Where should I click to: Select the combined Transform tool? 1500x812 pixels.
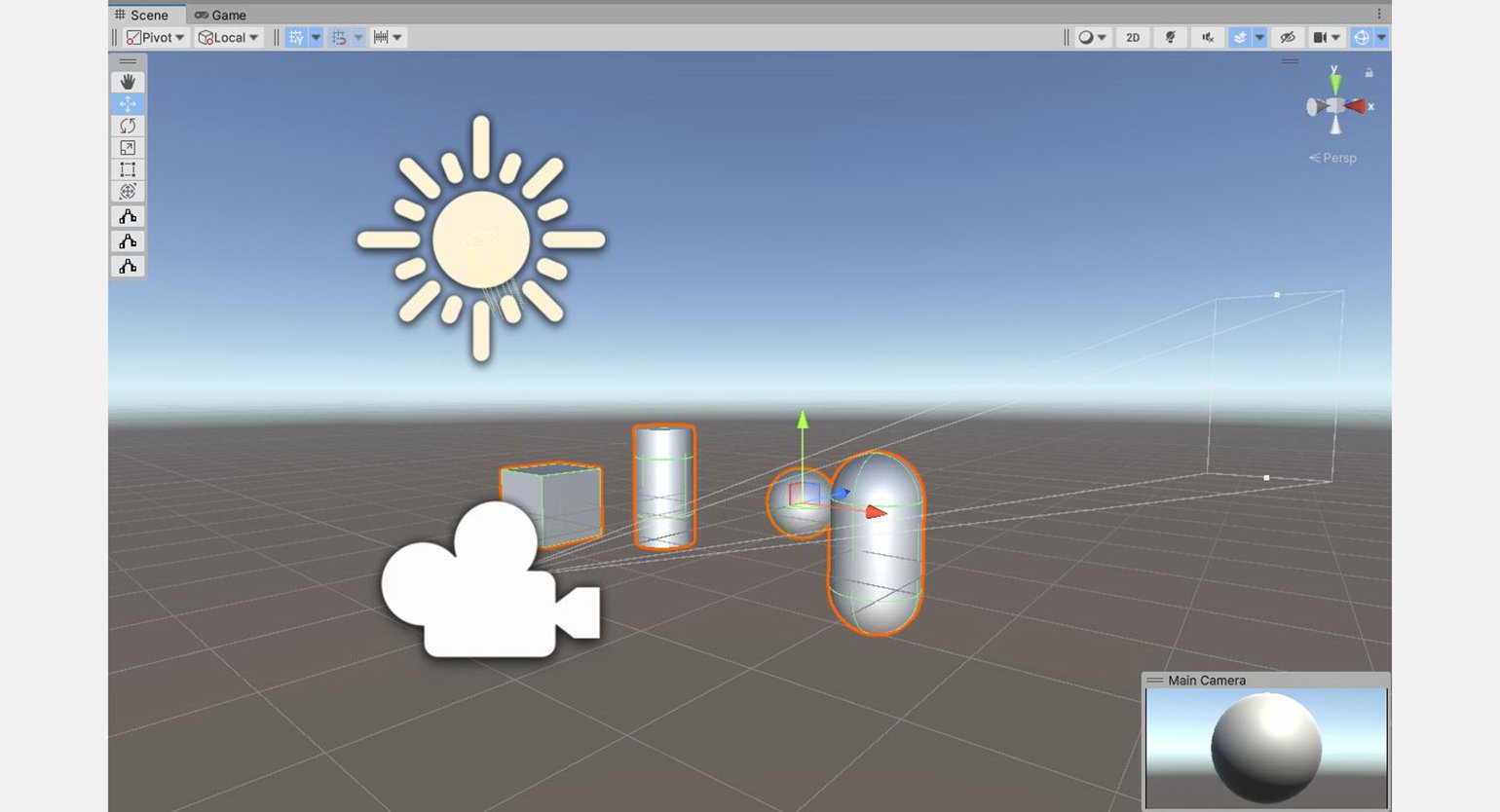coord(128,192)
